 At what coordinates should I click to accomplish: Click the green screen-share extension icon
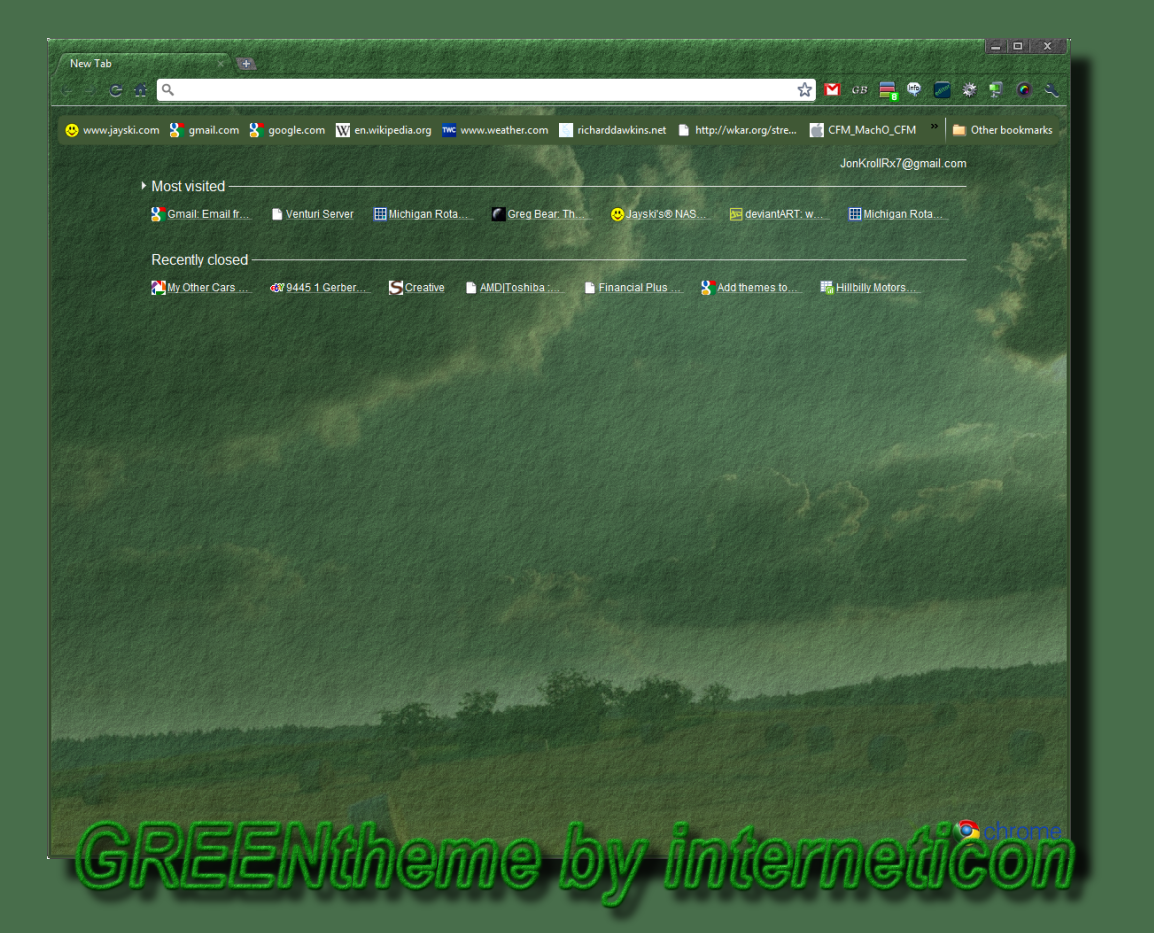click(995, 89)
